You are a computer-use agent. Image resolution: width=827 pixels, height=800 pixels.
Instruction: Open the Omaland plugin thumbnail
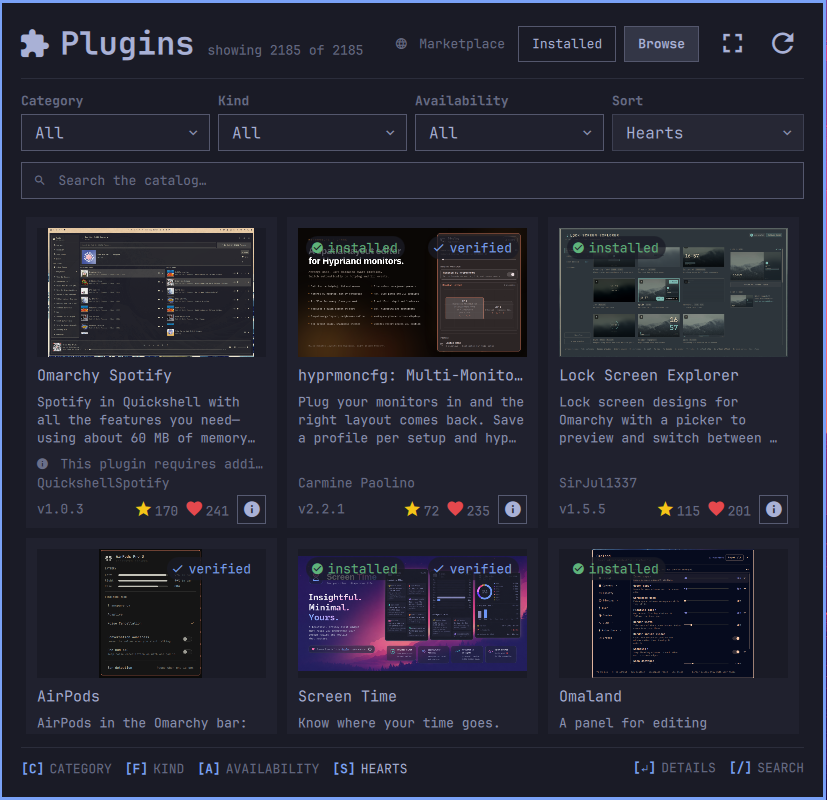(673, 613)
